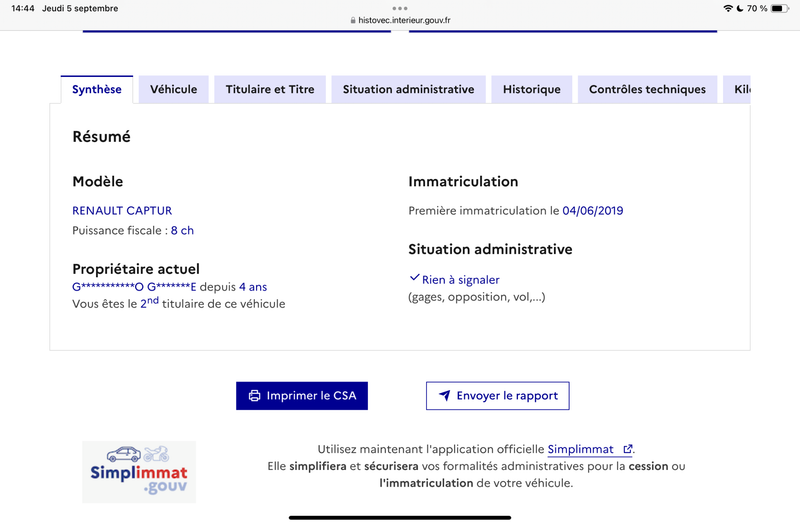
Task: Click the paper plane send icon
Action: coord(444,395)
